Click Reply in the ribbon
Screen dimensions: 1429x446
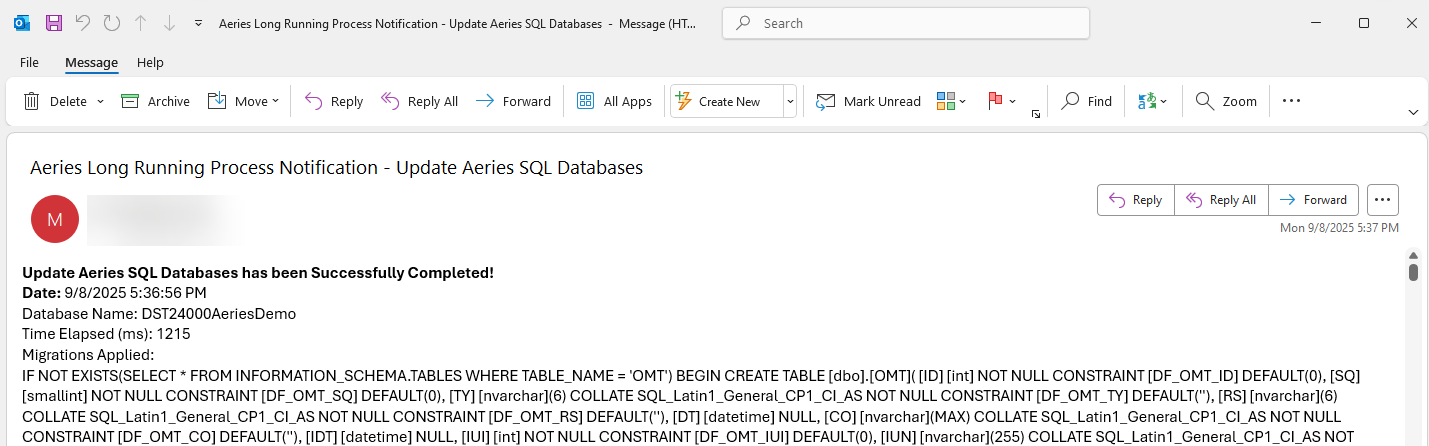click(x=334, y=101)
